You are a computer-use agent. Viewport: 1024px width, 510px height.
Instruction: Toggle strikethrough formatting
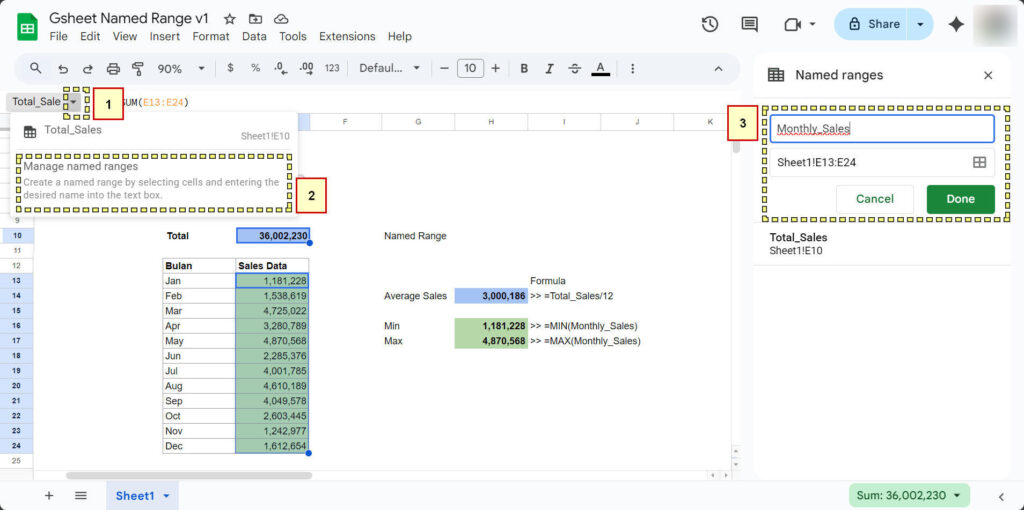pos(575,68)
